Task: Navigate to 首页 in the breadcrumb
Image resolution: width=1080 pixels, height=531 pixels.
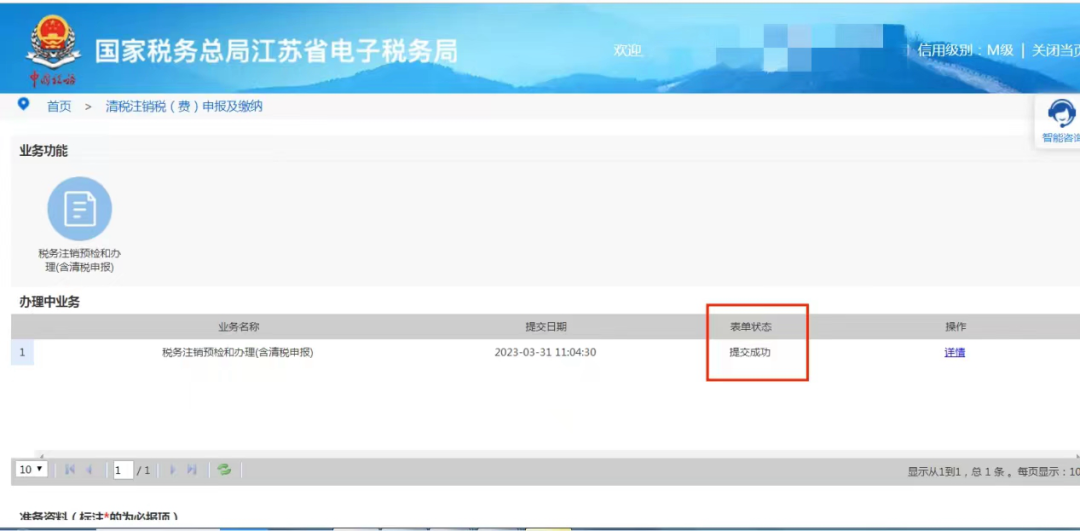Action: 59,106
